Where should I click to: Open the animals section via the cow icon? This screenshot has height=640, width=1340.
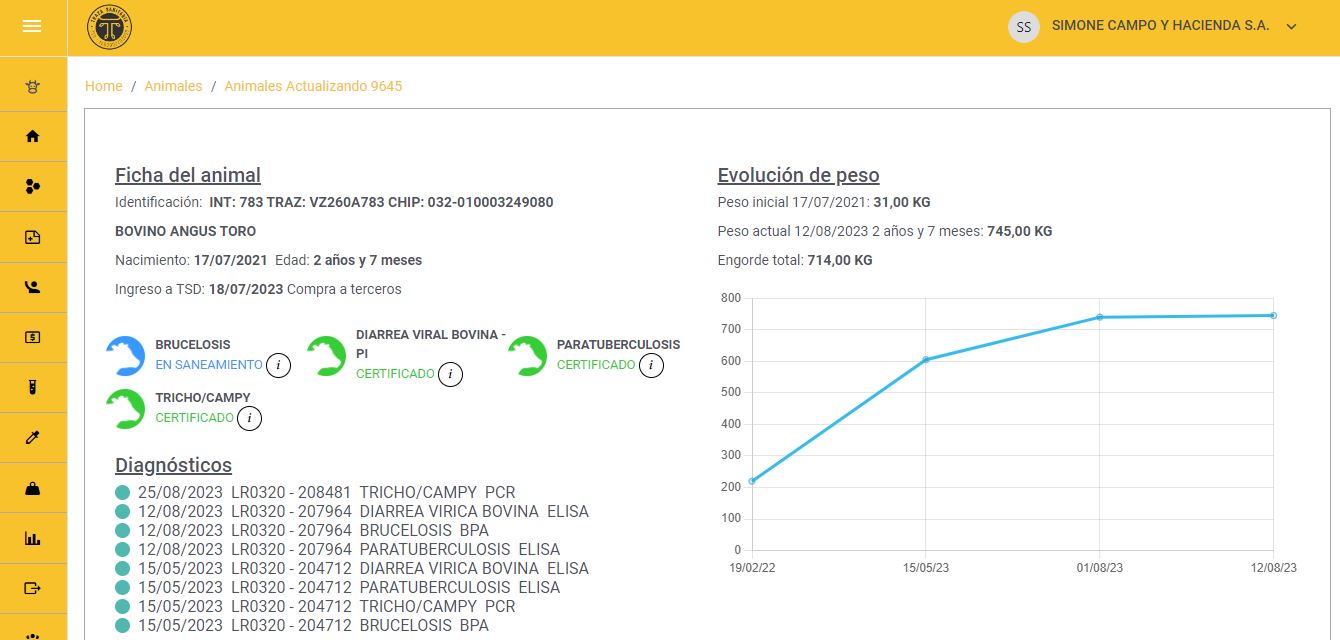click(34, 86)
